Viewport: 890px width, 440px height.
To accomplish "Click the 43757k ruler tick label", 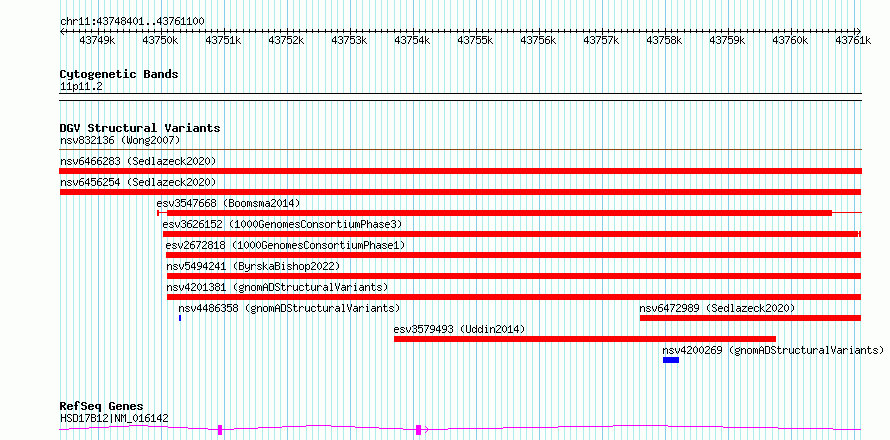I will tap(601, 40).
